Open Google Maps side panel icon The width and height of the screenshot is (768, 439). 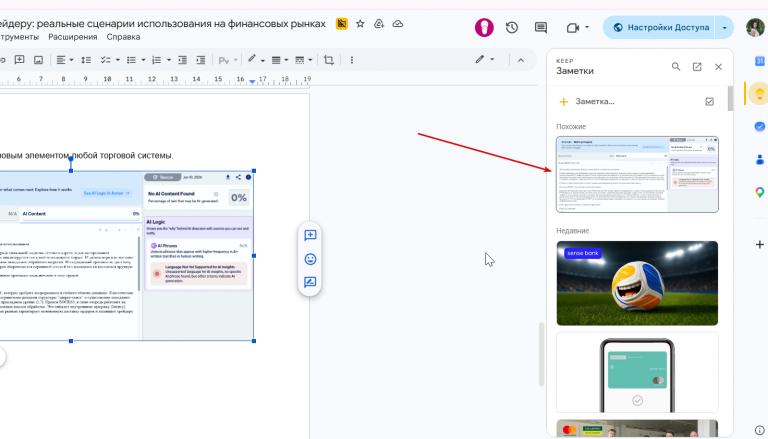coord(759,192)
